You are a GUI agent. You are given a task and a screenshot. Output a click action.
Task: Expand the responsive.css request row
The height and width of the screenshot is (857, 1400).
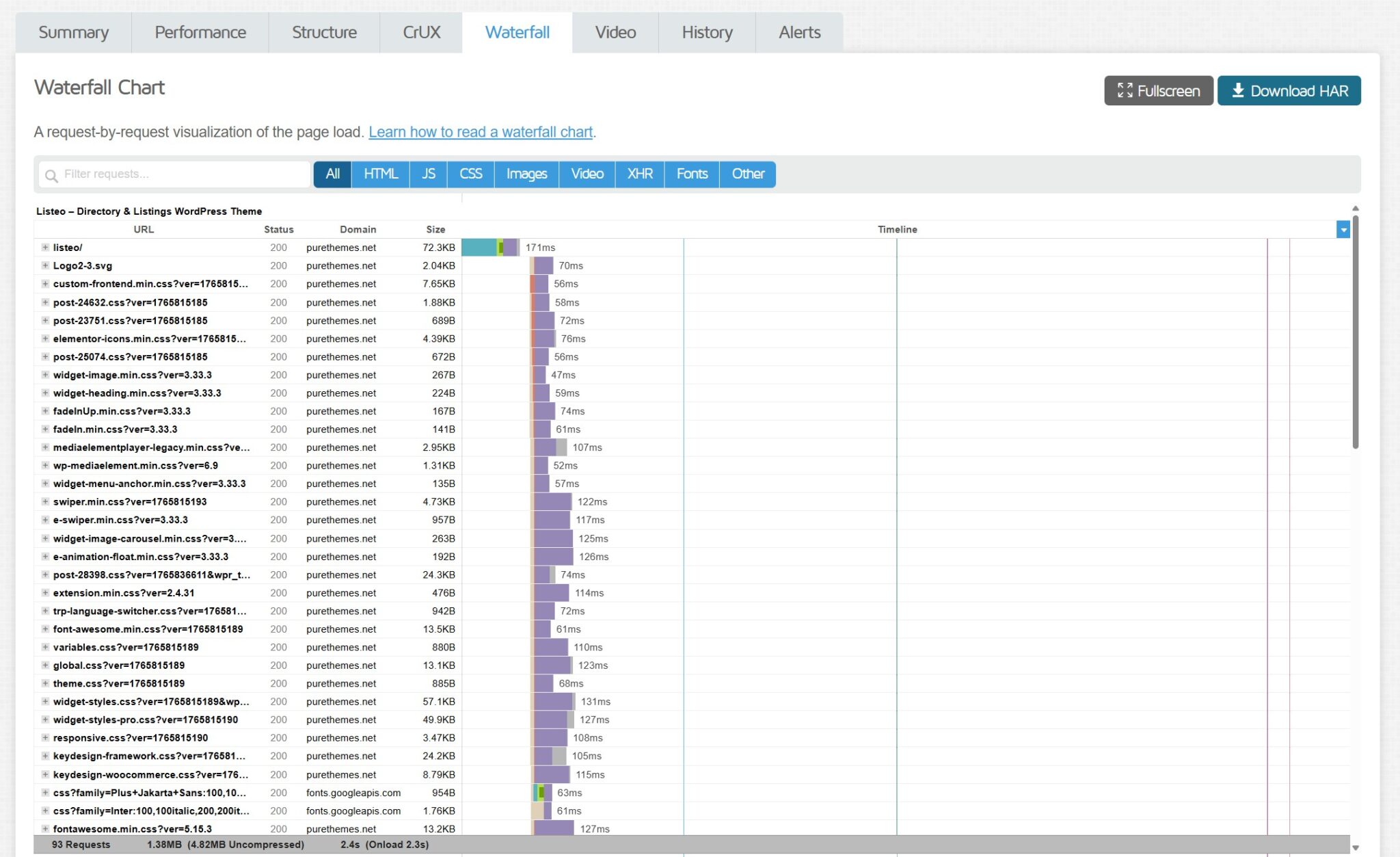coord(45,737)
